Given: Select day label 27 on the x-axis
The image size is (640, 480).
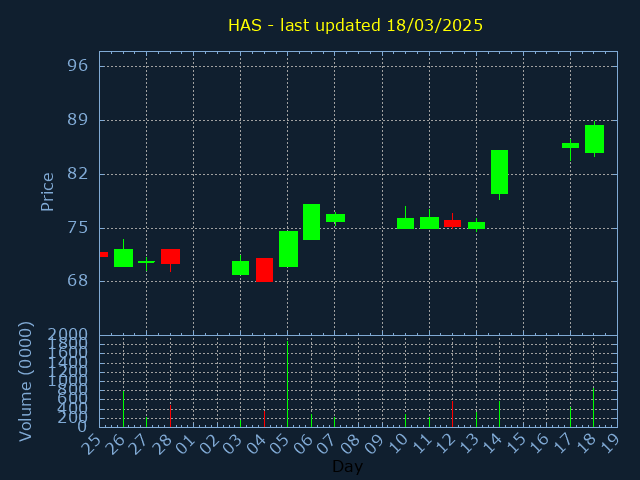Looking at the screenshot, I should tap(138, 444).
